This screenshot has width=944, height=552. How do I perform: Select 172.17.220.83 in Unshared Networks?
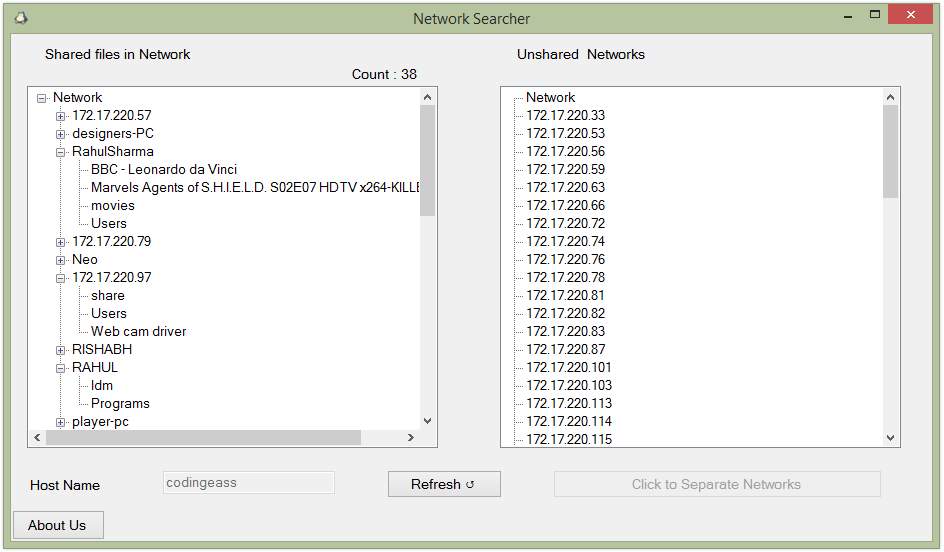[x=565, y=332]
